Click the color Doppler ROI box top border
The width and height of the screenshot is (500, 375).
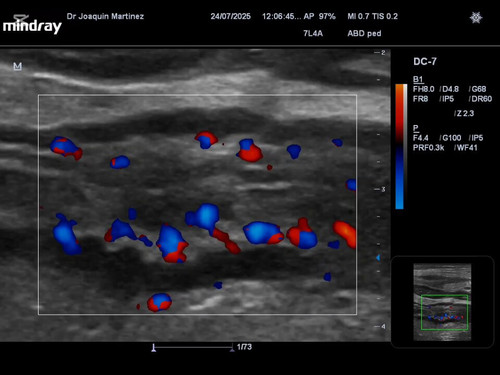click(x=198, y=95)
